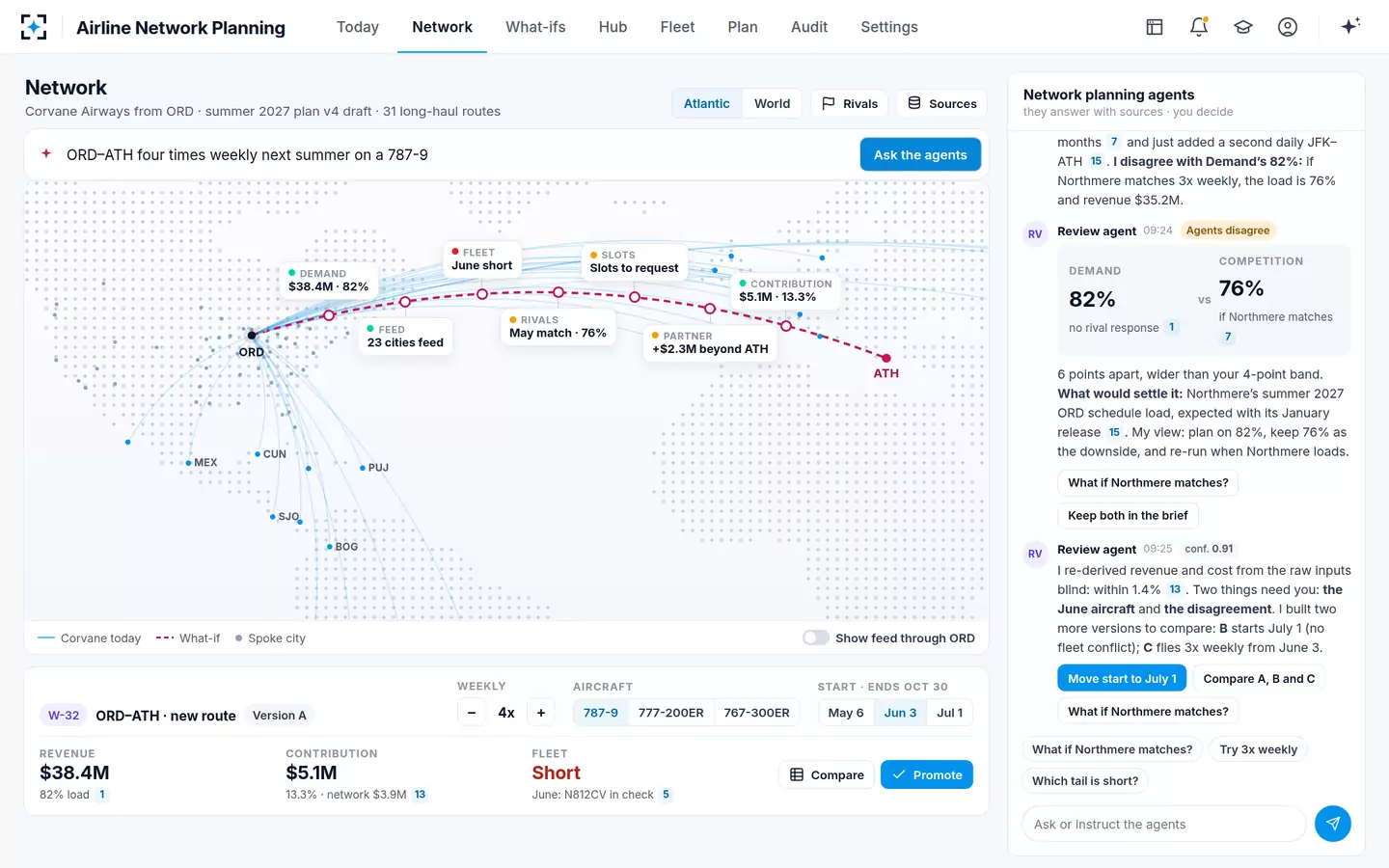The height and width of the screenshot is (868, 1389).
Task: Click the ATH destination marker on map
Action: click(885, 359)
